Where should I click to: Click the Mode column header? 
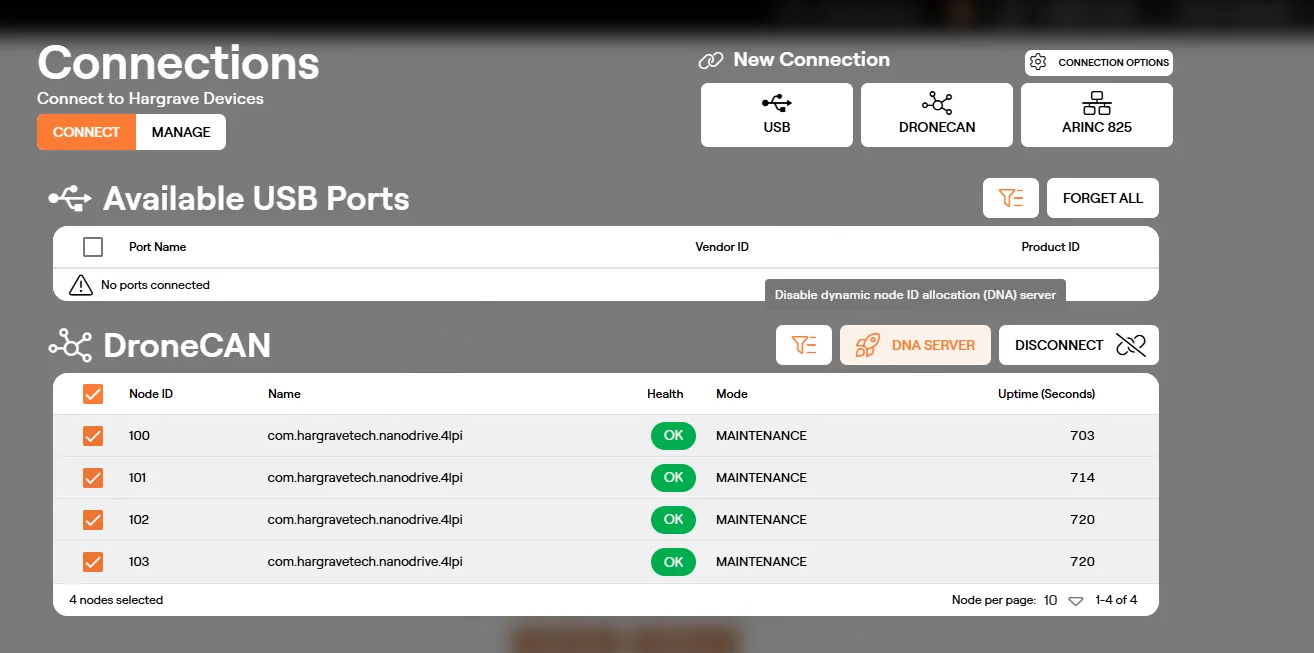732,394
